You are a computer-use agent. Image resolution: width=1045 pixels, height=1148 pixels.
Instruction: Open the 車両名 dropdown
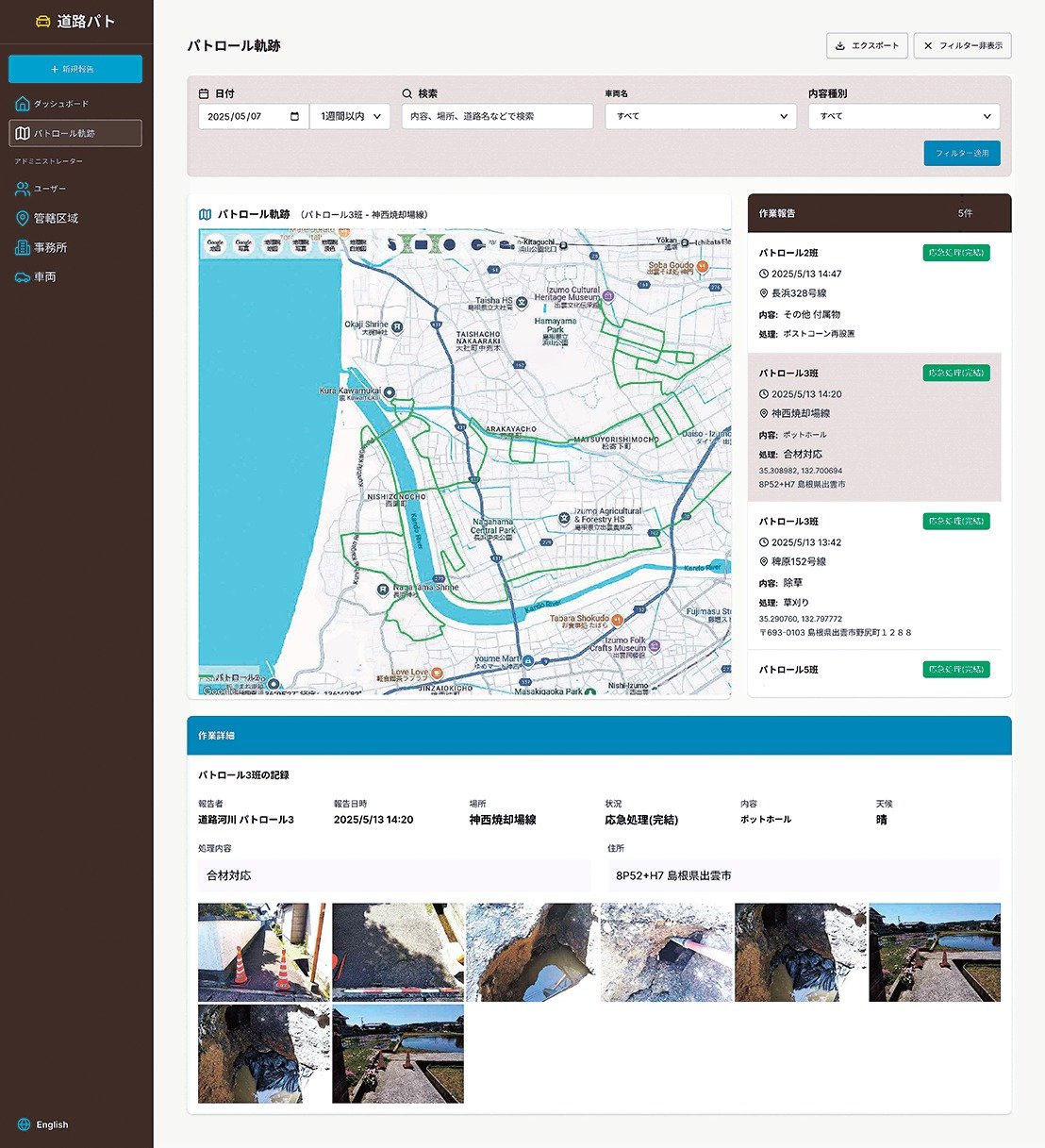tap(702, 116)
